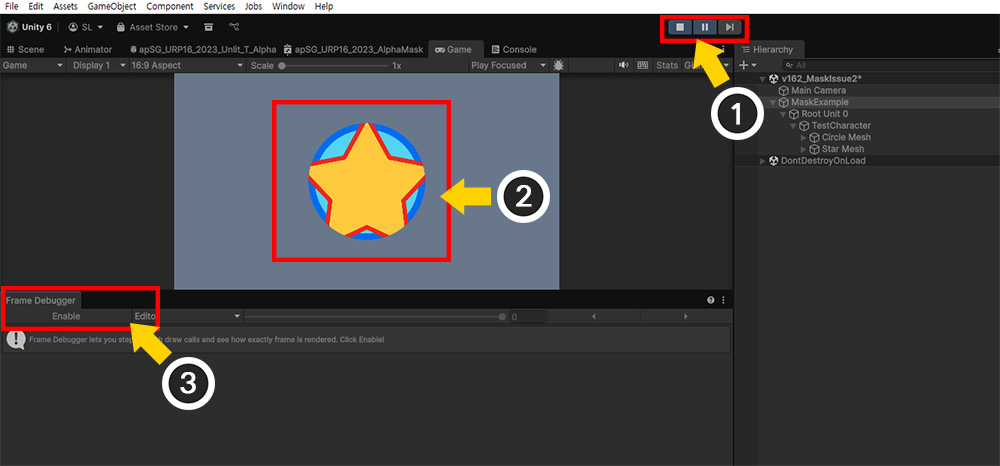Screen dimensions: 1000x466
Task: Stop play mode with the stop button
Action: point(680,27)
